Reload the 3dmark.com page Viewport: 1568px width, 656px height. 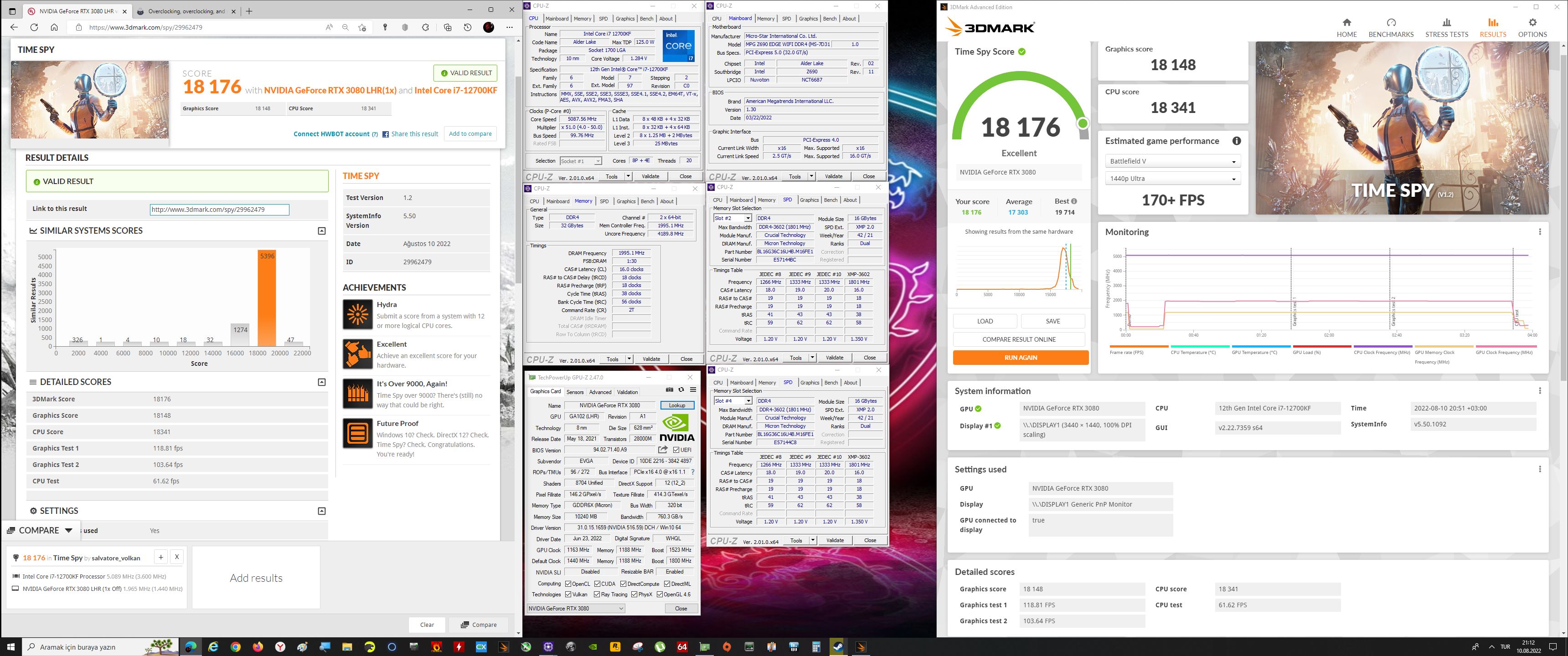tap(34, 27)
